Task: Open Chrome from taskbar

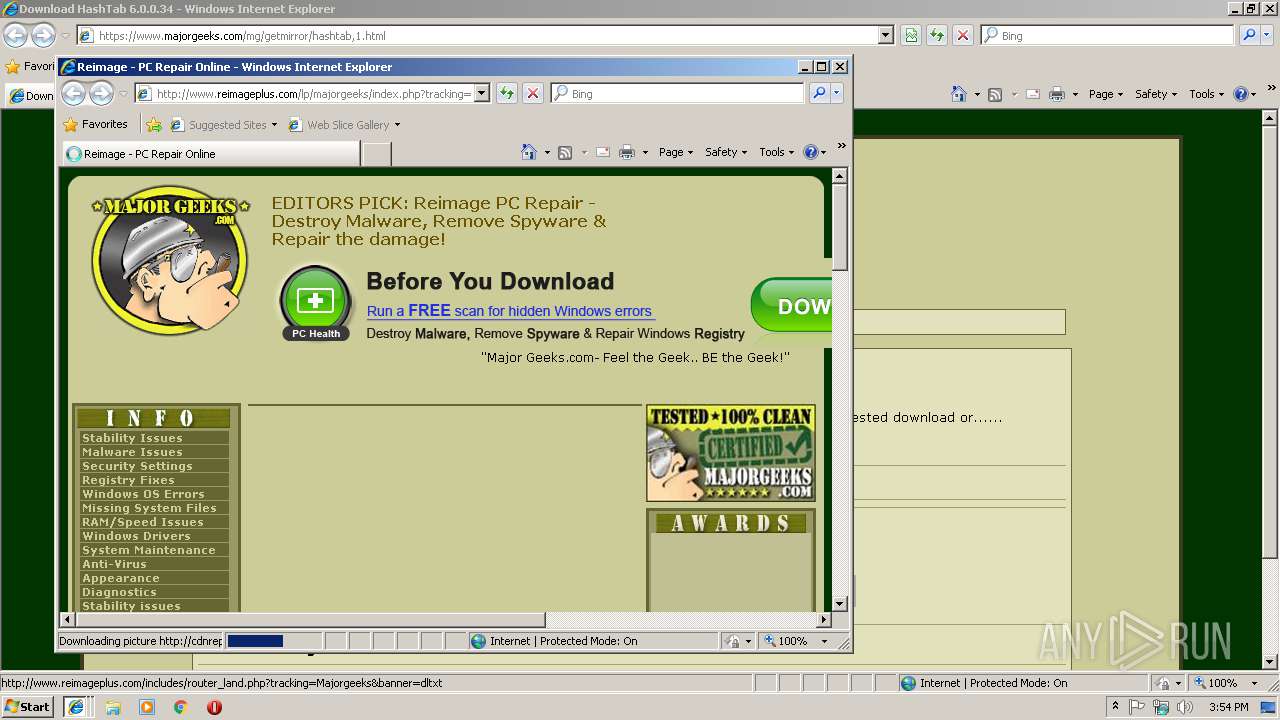Action: click(x=180, y=707)
